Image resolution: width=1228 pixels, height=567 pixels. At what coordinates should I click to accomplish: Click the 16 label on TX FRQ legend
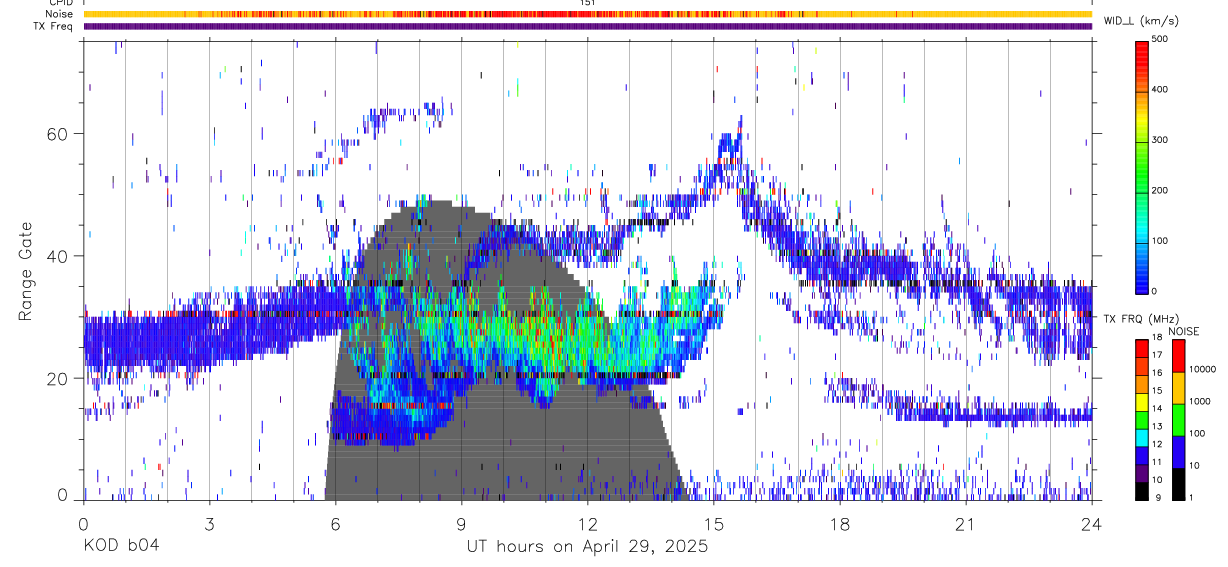(x=1156, y=373)
